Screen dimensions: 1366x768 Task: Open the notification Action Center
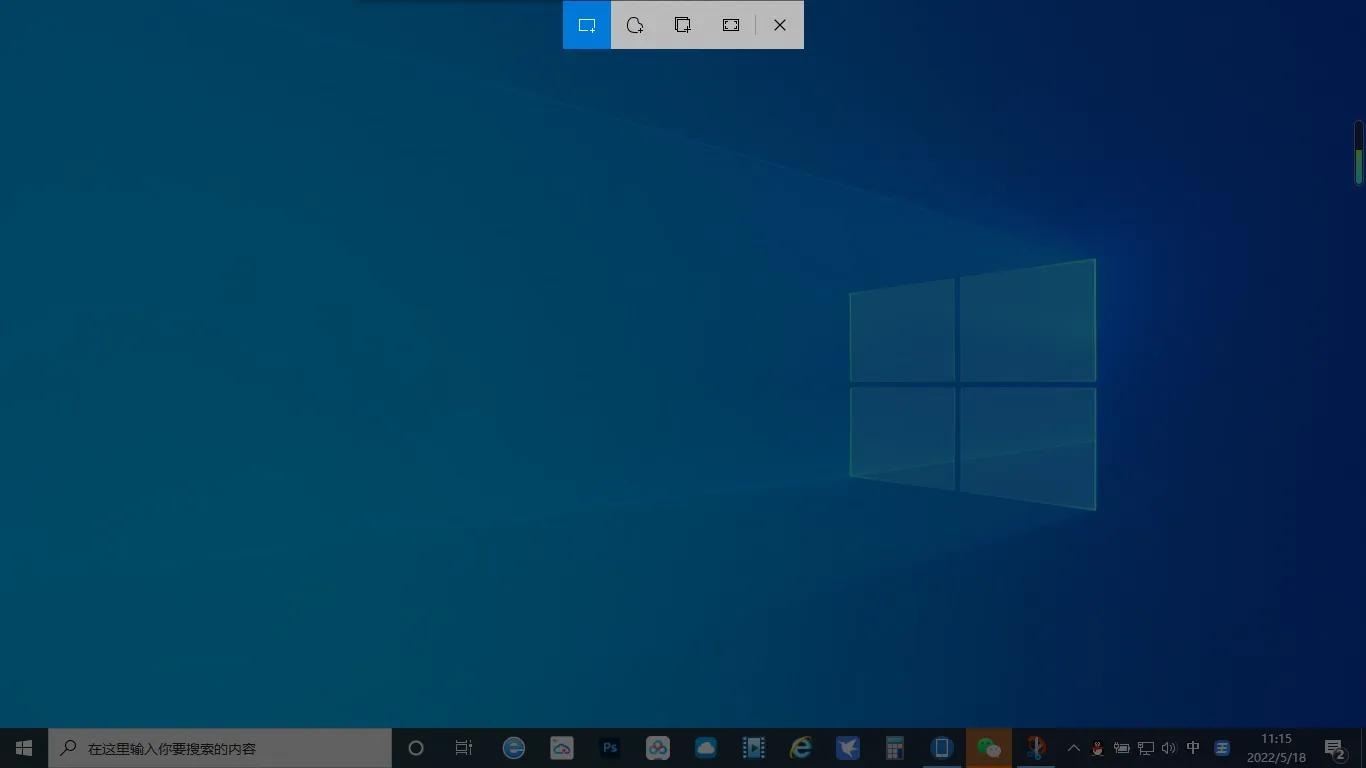coord(1335,748)
